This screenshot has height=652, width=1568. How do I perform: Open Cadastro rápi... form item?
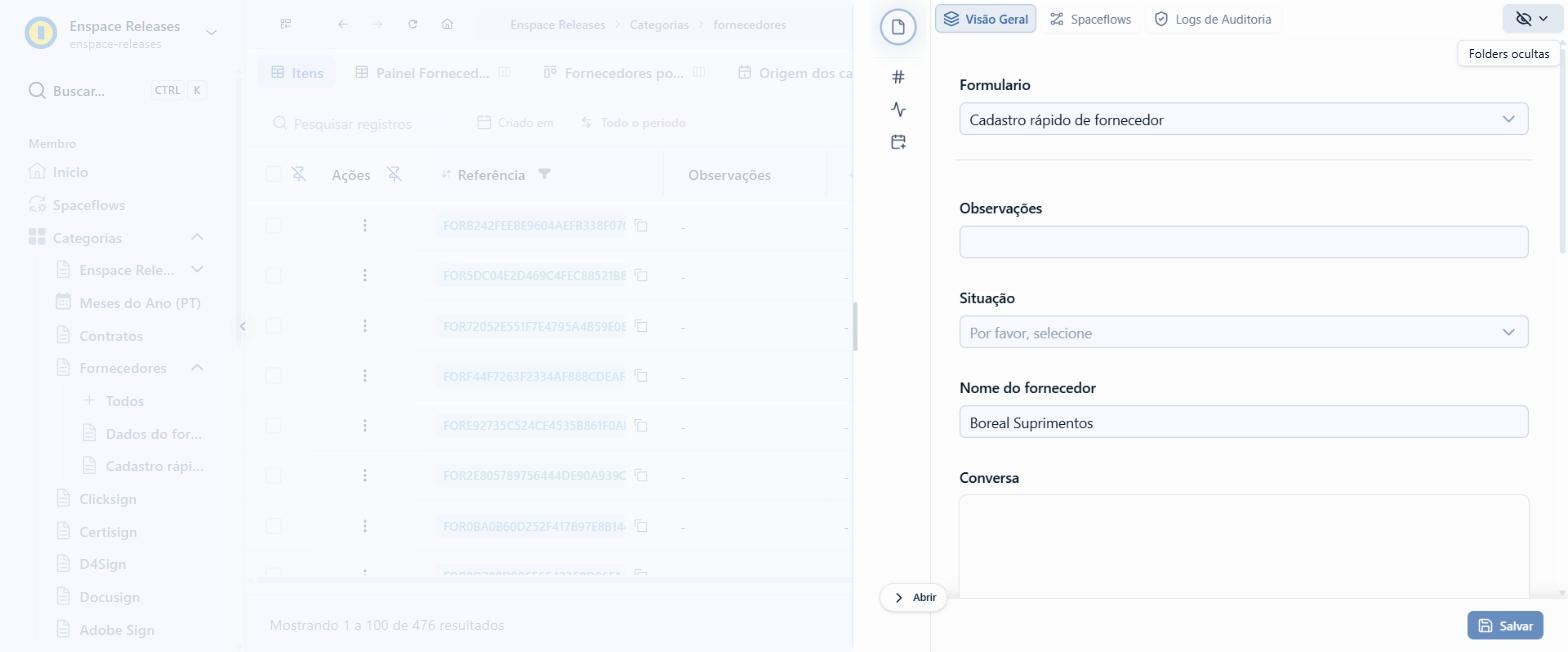[141, 466]
